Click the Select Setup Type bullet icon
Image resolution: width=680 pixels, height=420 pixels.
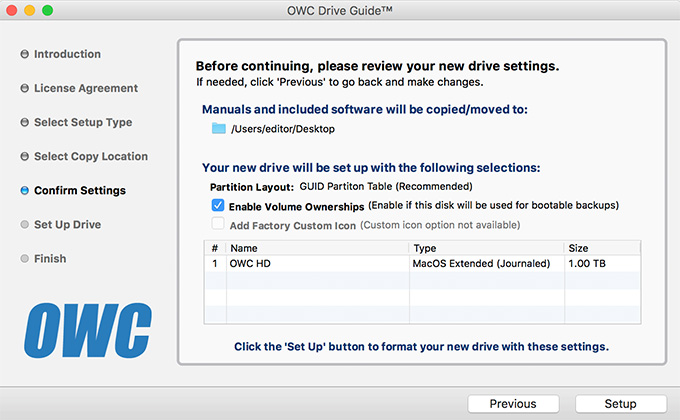[25, 122]
